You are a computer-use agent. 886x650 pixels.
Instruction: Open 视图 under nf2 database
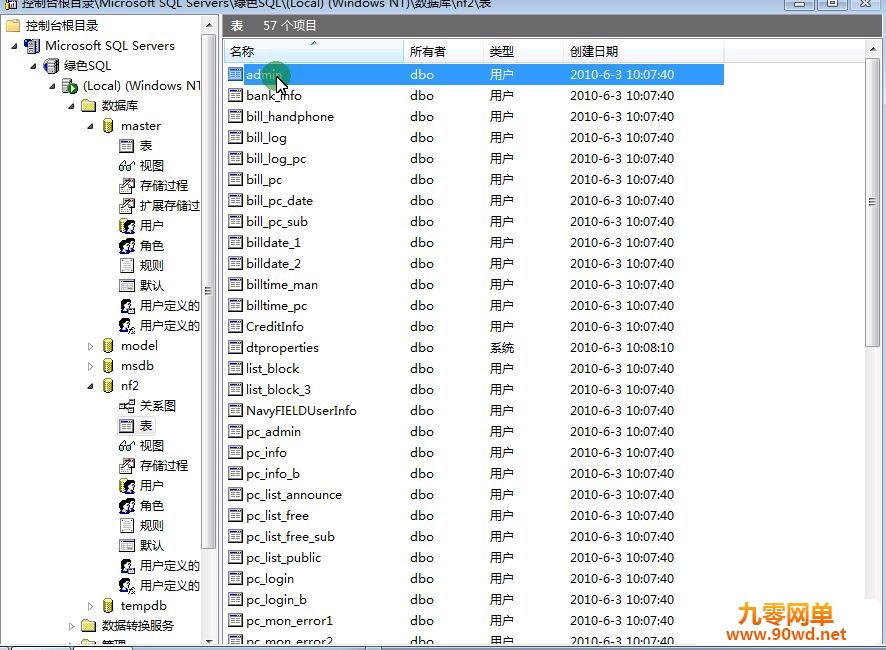[x=151, y=446]
